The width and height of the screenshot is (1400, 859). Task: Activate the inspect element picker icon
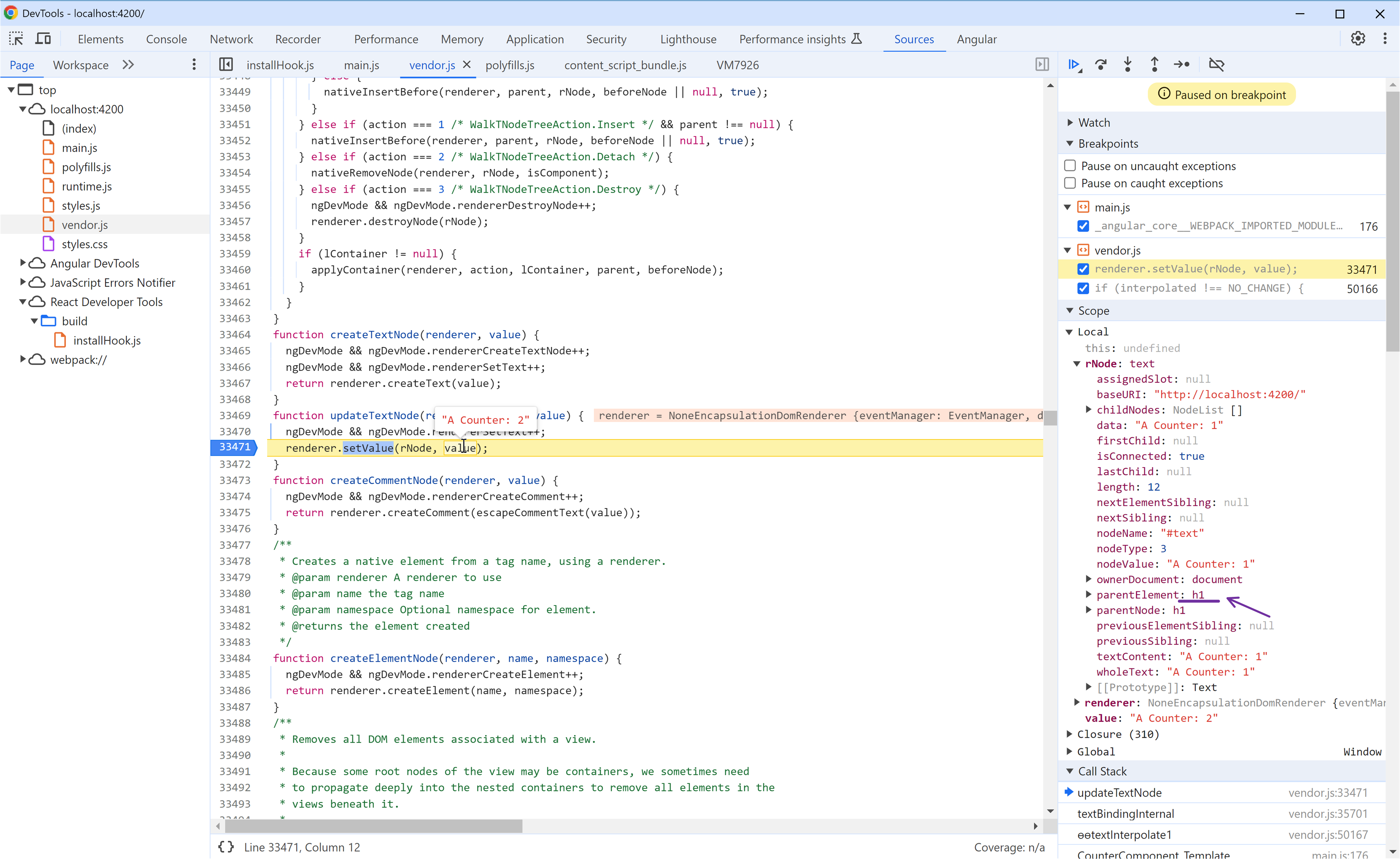16,39
